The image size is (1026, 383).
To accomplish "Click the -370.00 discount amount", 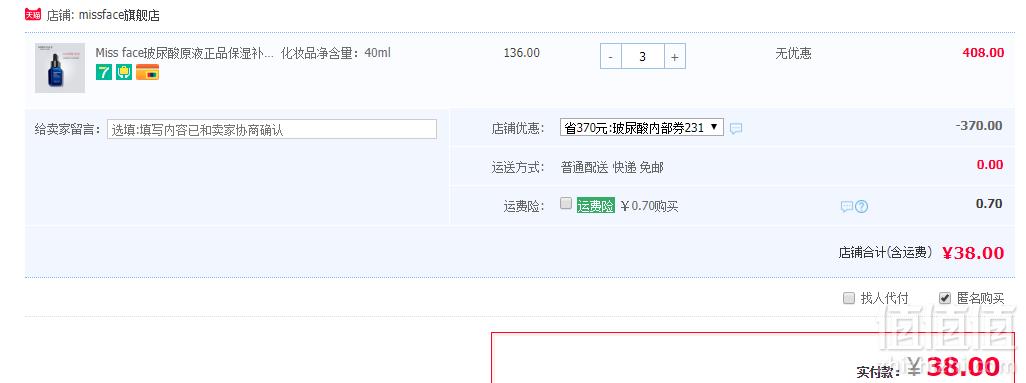I will 978,126.
